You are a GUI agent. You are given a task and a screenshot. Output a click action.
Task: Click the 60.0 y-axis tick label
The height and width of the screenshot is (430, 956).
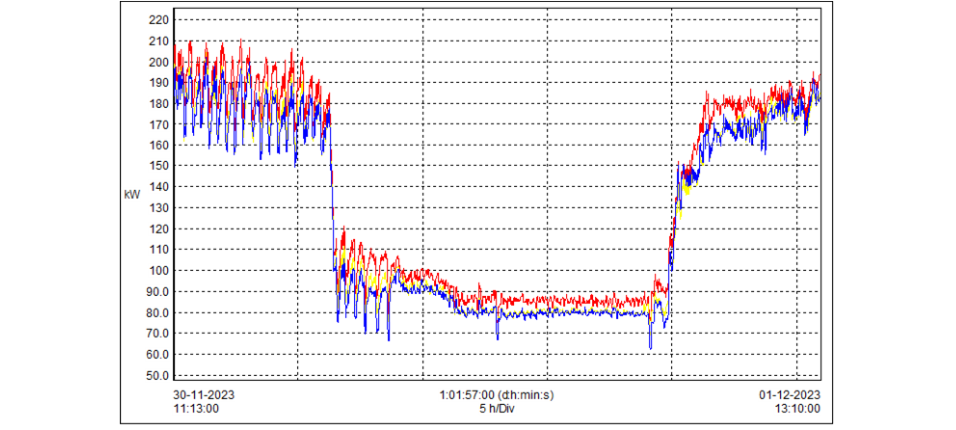coord(155,354)
